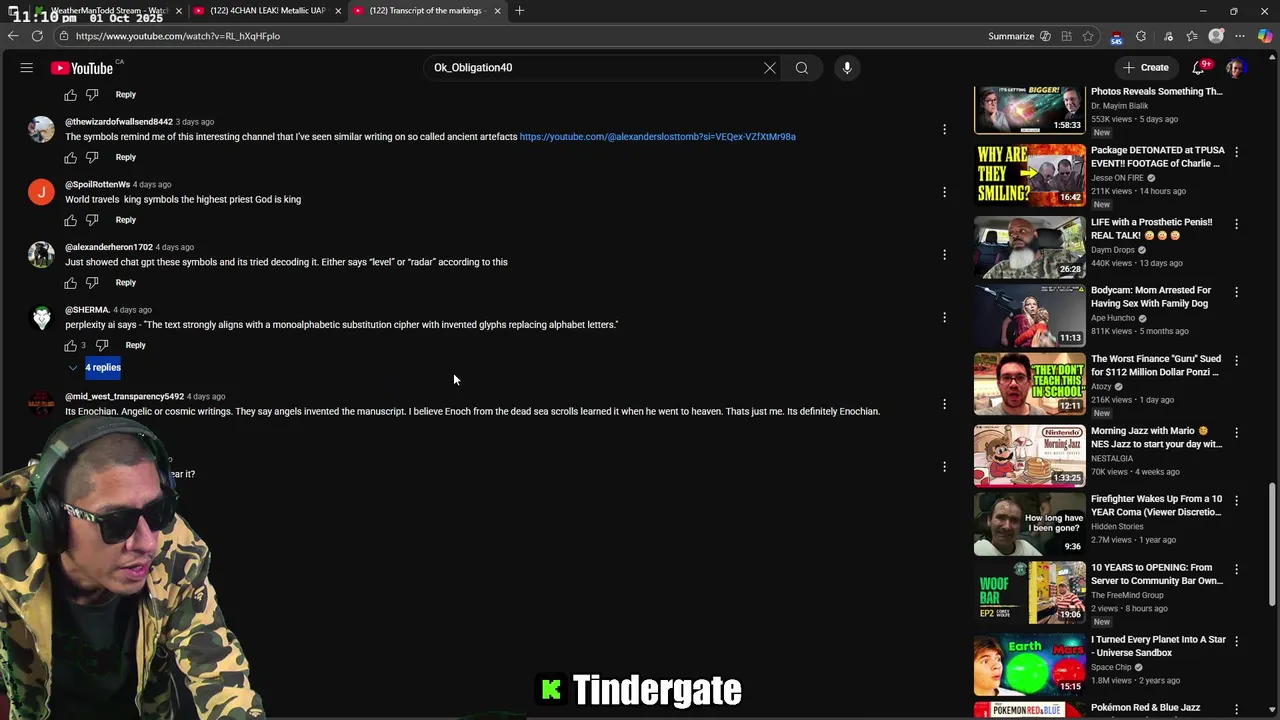Image resolution: width=1280 pixels, height=720 pixels.
Task: Like SpoilRottenWs's comment
Action: (x=70, y=220)
